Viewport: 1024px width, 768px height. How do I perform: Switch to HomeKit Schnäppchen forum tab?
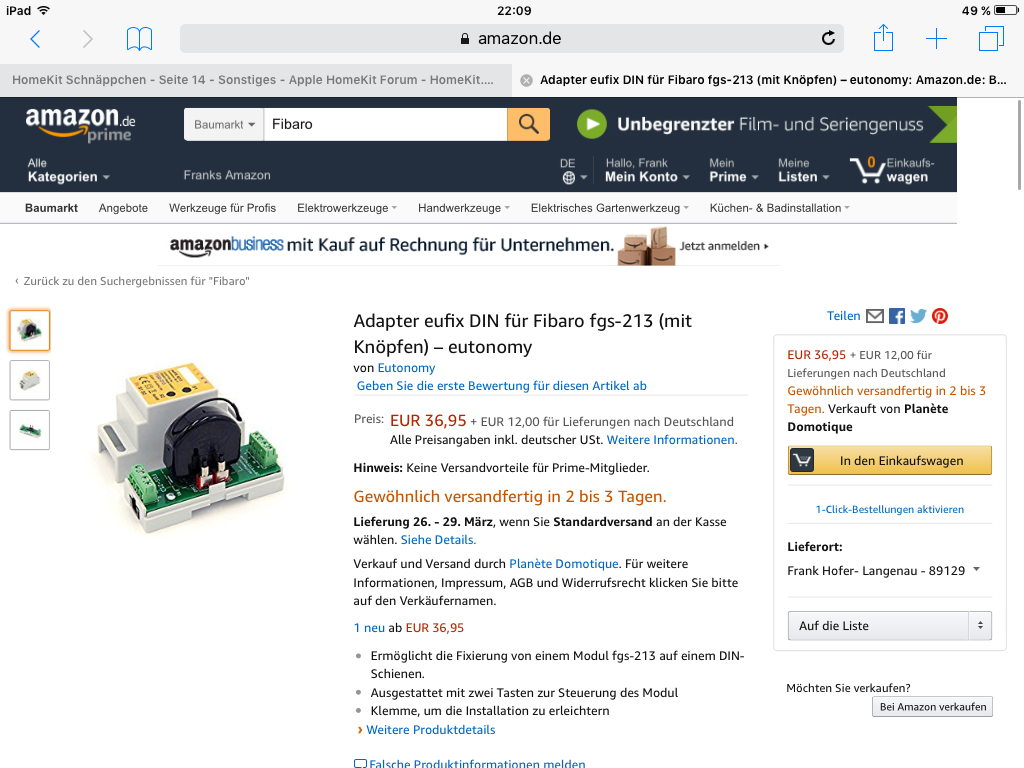pyautogui.click(x=253, y=80)
